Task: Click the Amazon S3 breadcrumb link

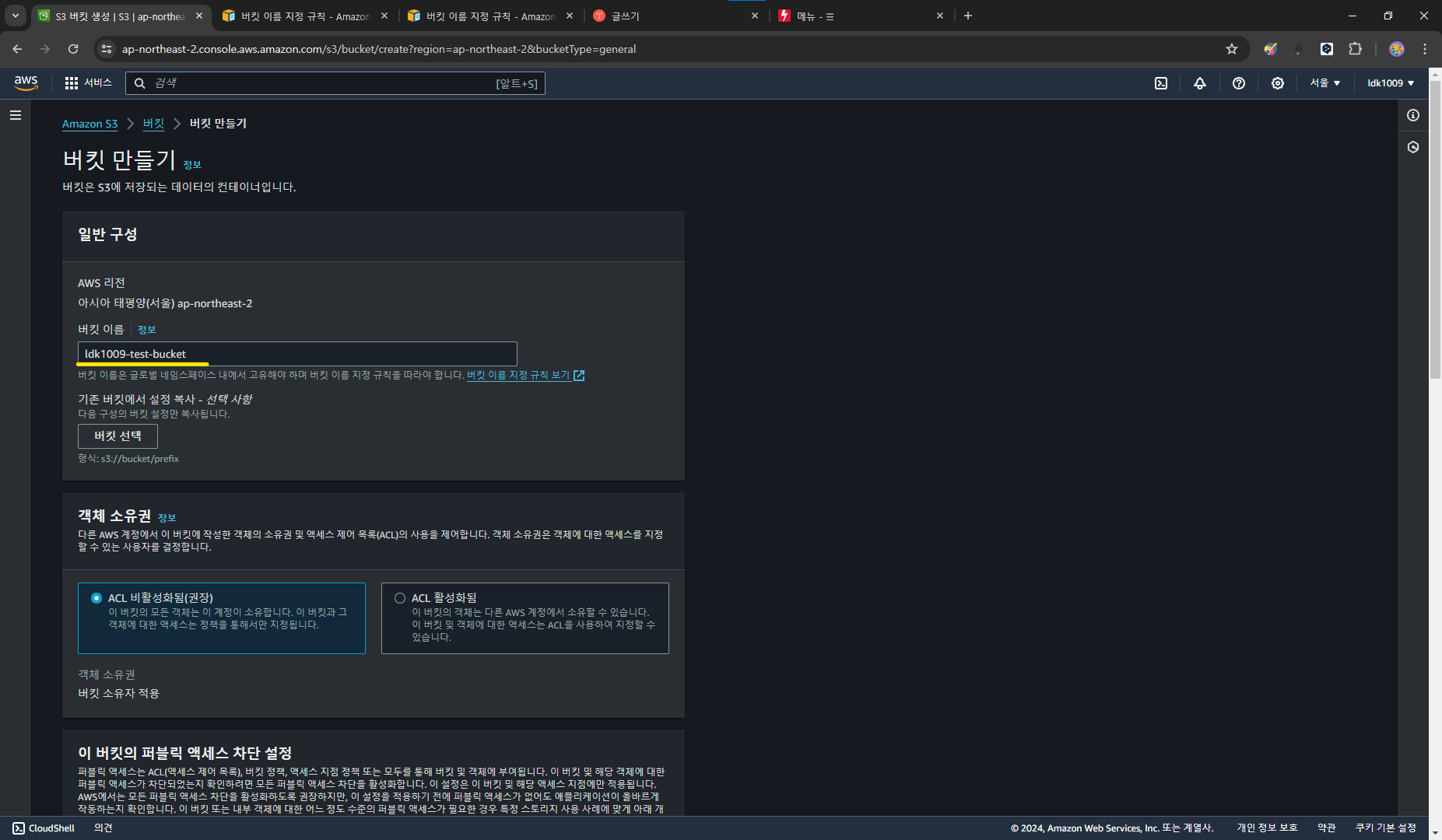Action: coord(89,124)
